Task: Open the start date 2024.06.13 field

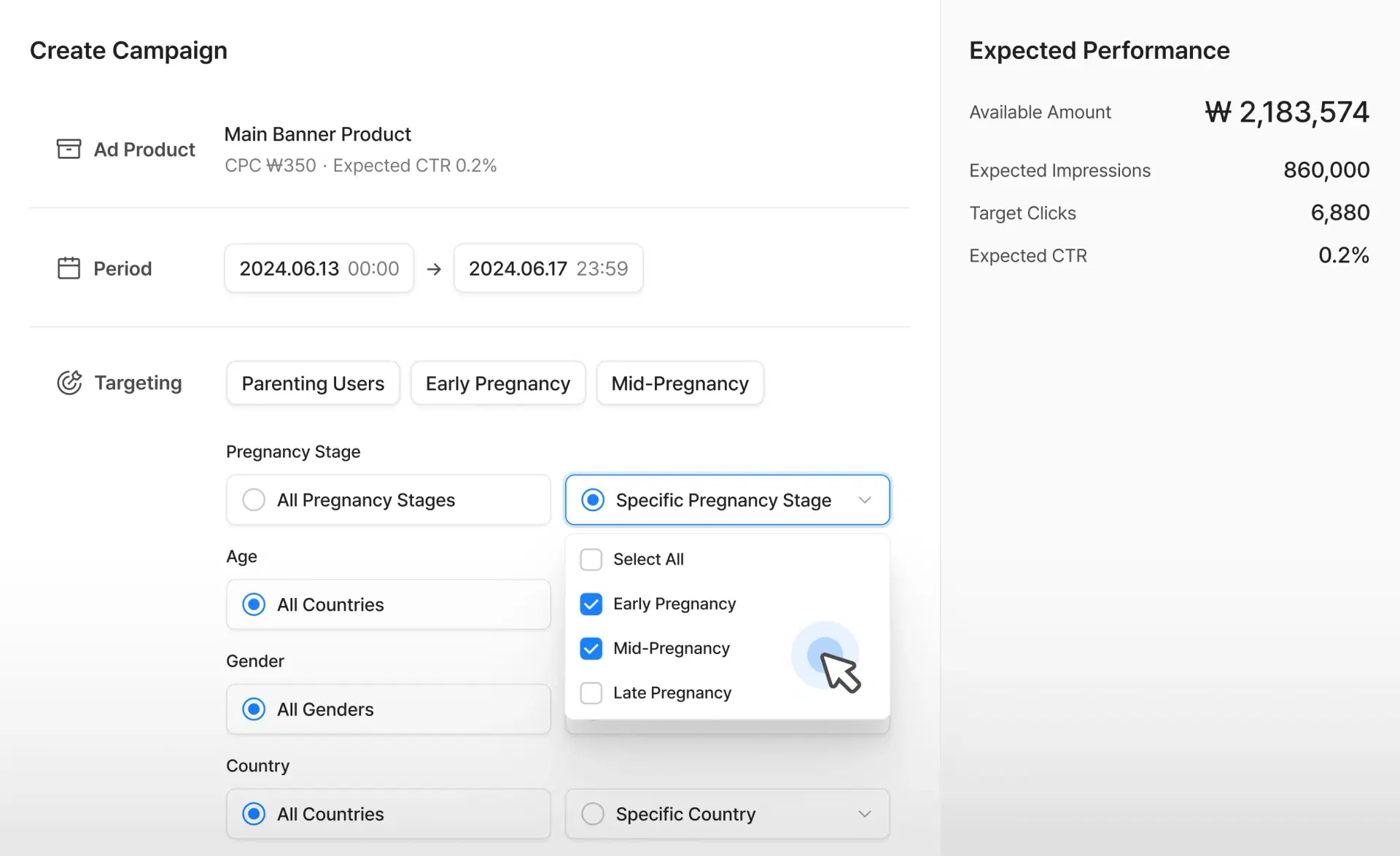Action: point(319,268)
